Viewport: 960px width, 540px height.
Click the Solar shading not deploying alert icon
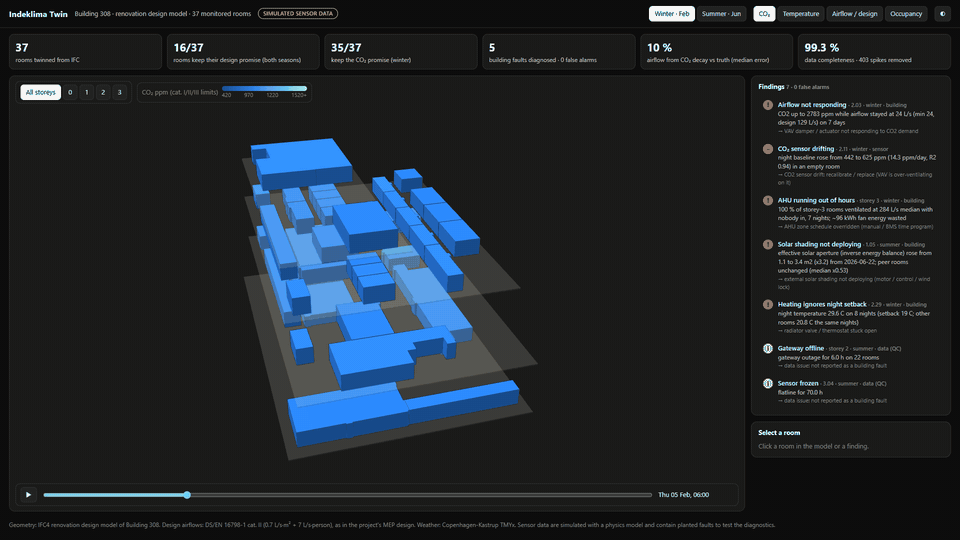click(768, 244)
